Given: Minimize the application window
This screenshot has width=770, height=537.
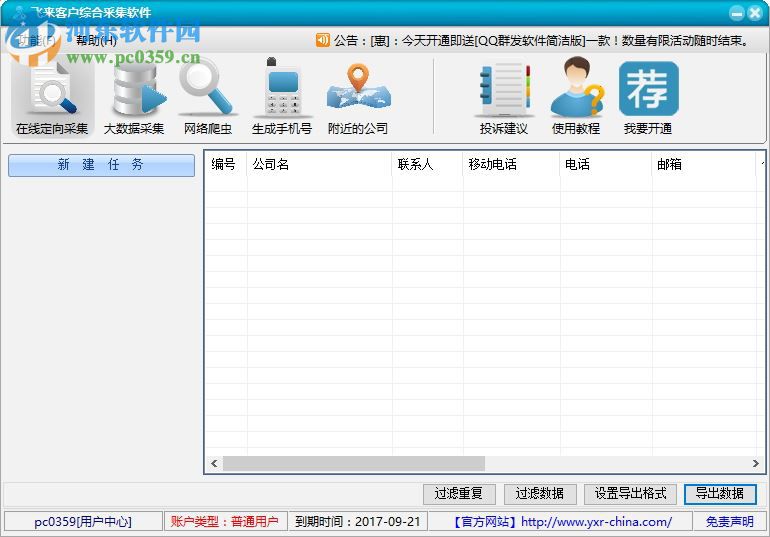Looking at the screenshot, I should (737, 13).
